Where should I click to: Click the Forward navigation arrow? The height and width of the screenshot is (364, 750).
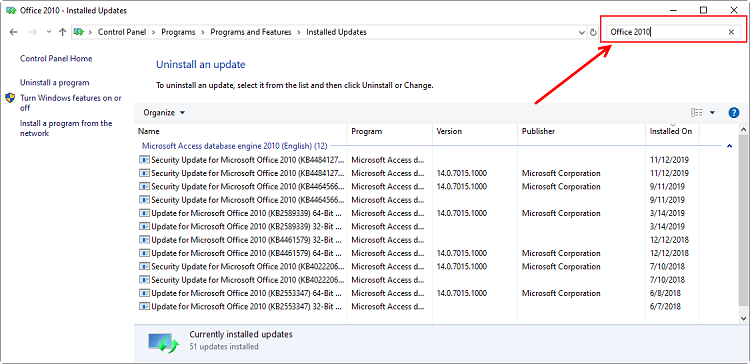(33, 32)
